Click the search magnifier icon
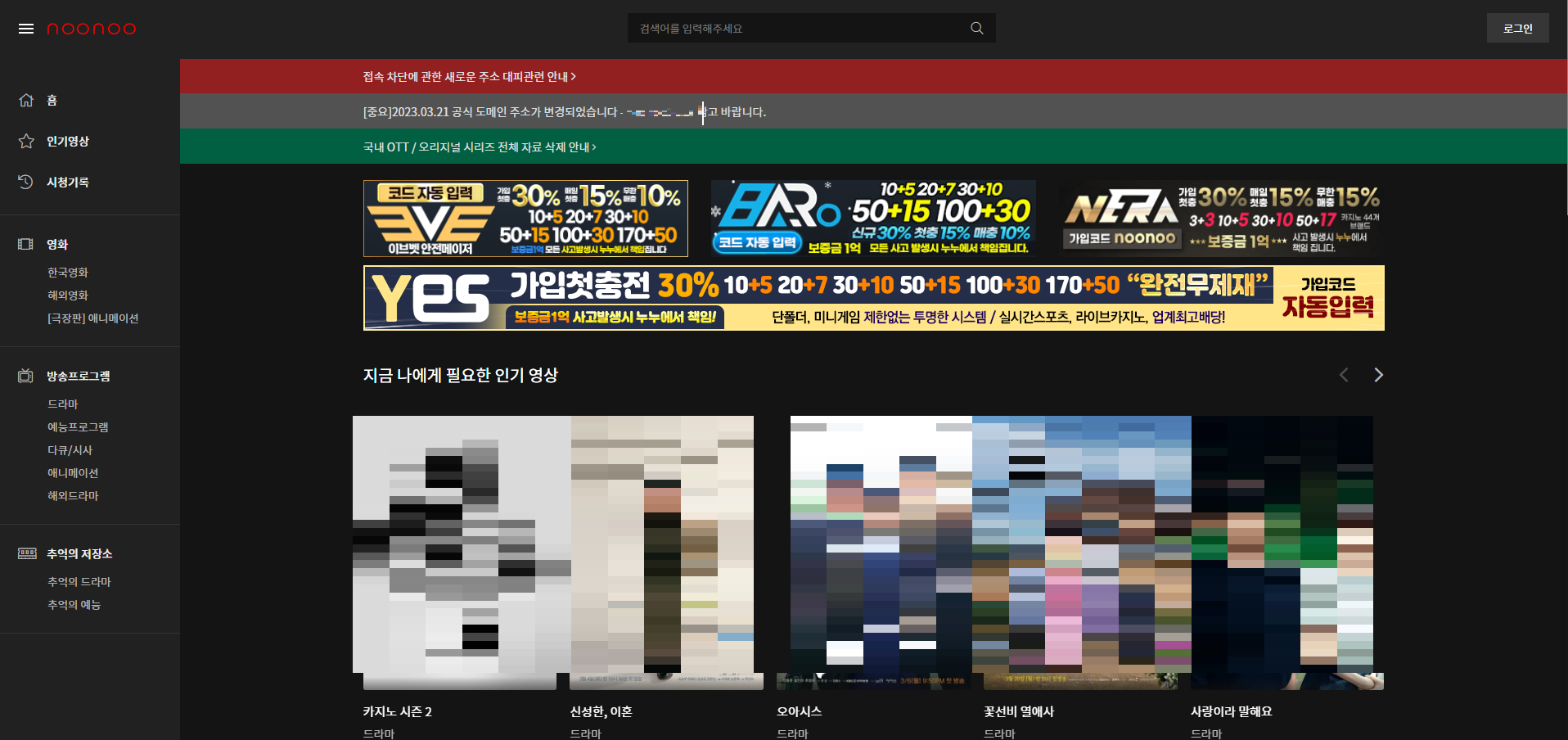Screen dimensions: 1568x740 (x=975, y=27)
